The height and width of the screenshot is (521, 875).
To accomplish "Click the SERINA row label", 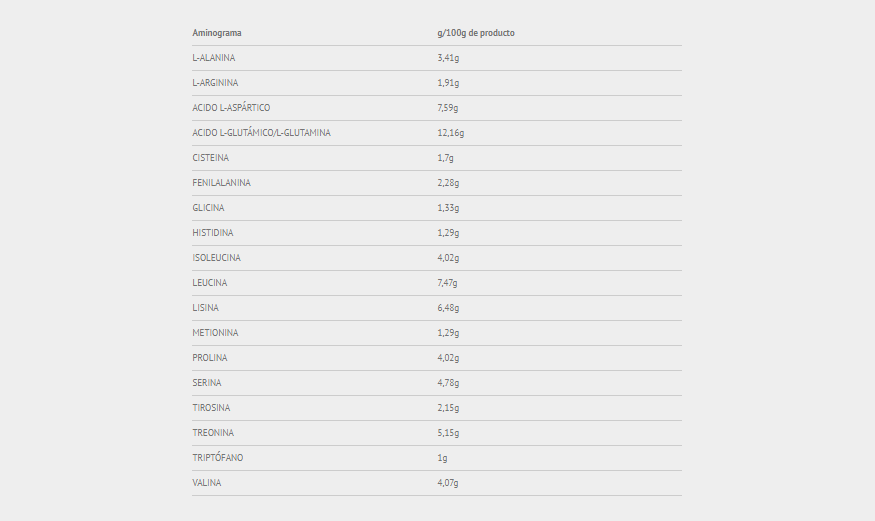I will (207, 383).
